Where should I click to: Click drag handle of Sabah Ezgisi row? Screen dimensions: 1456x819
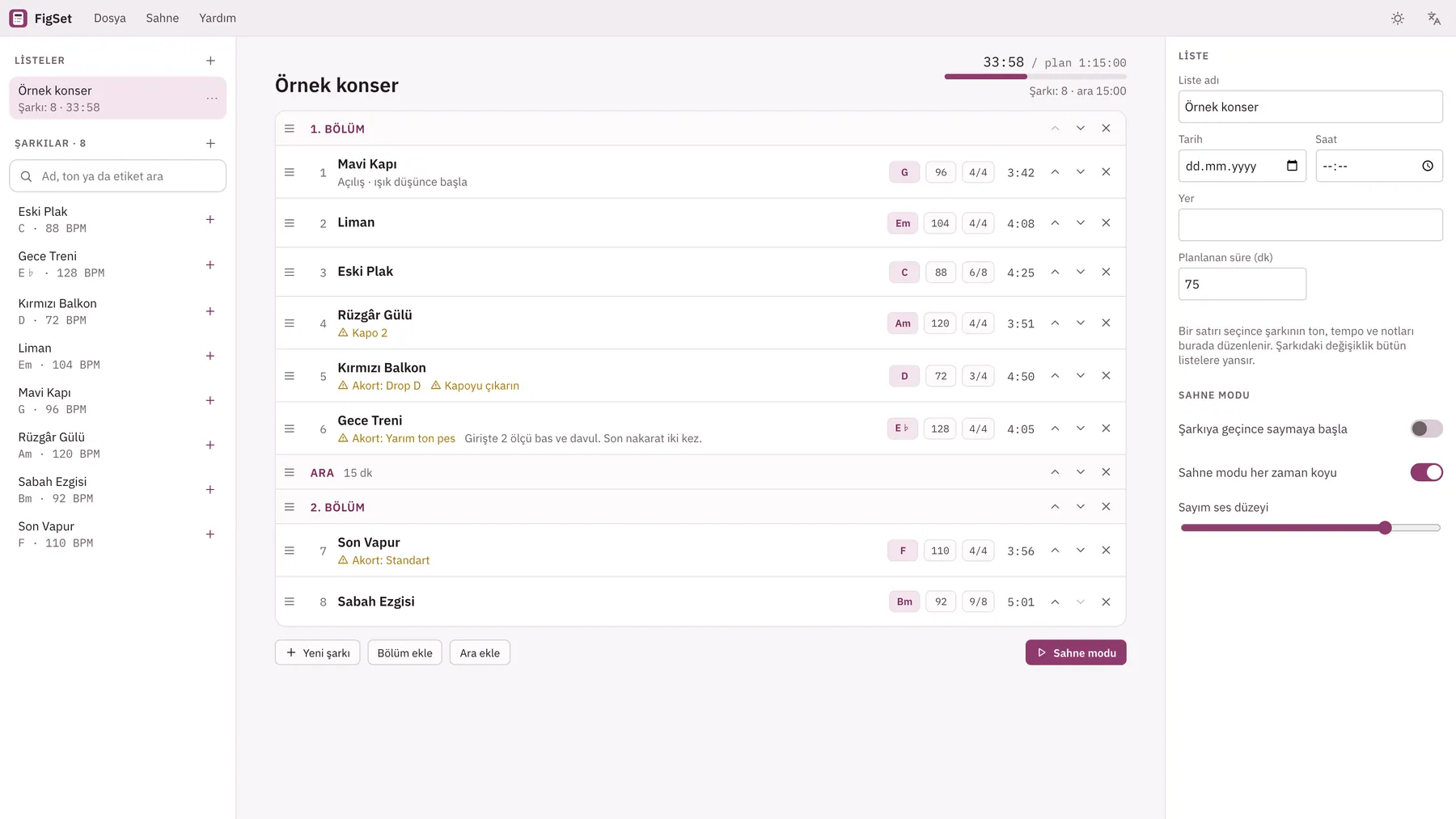pos(290,602)
